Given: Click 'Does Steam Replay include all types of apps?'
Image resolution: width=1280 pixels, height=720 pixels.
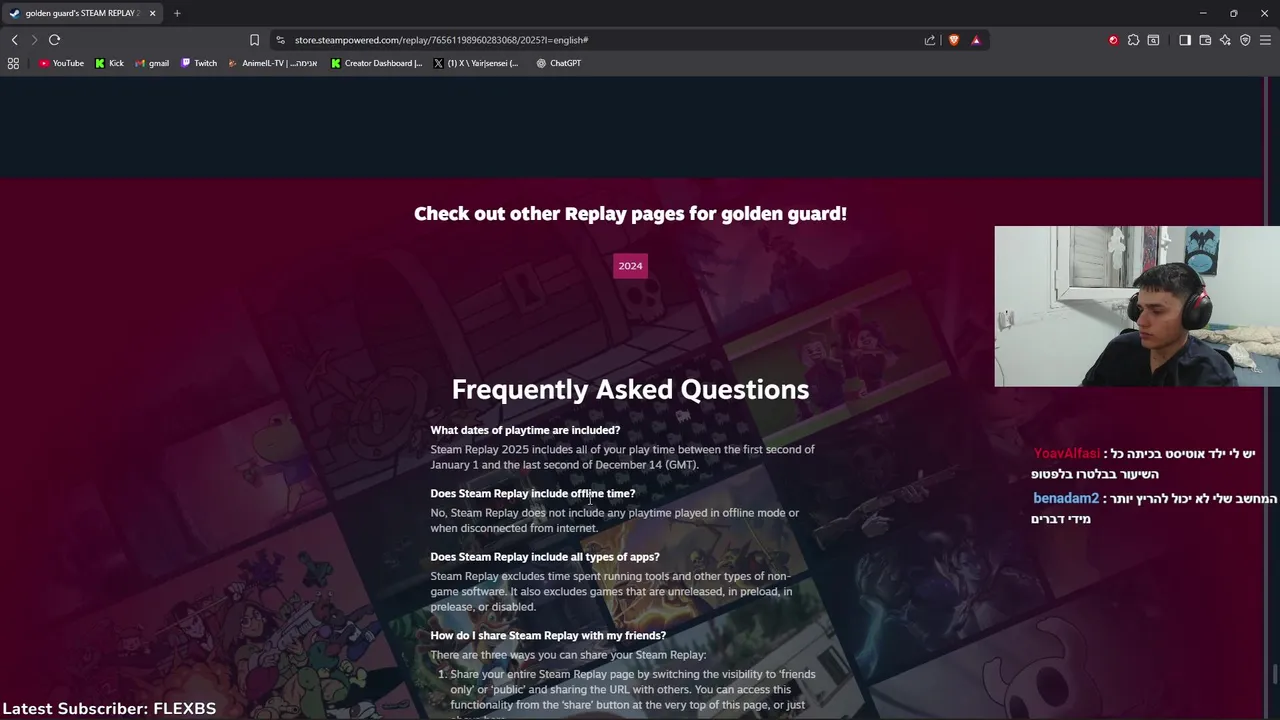Looking at the screenshot, I should (x=545, y=557).
